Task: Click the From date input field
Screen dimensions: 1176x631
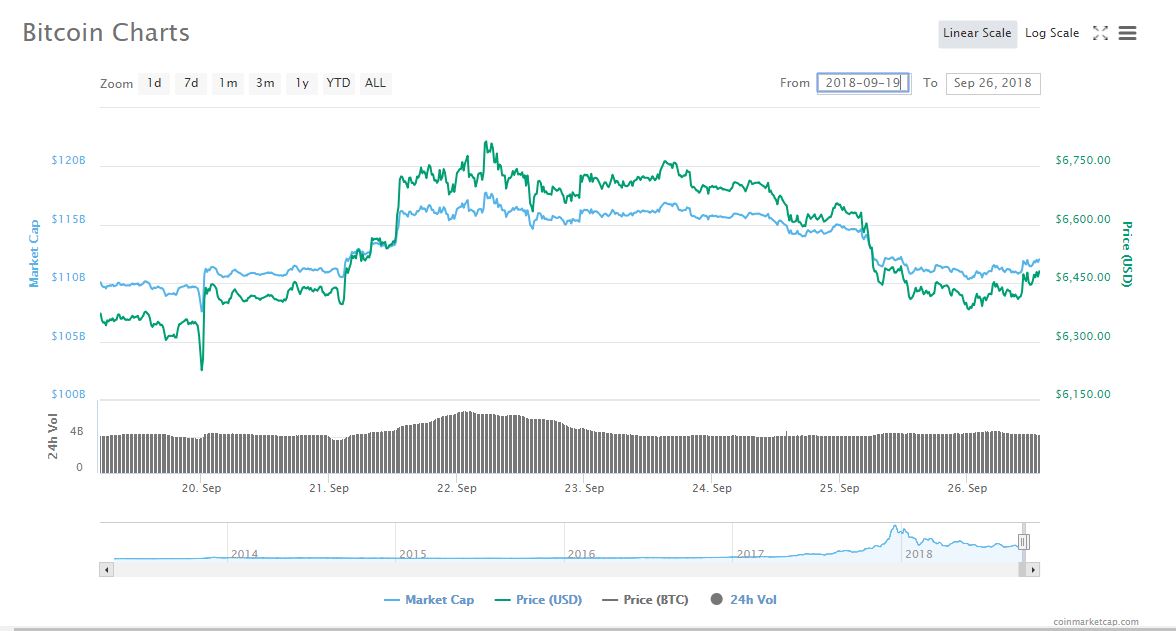Action: click(863, 83)
